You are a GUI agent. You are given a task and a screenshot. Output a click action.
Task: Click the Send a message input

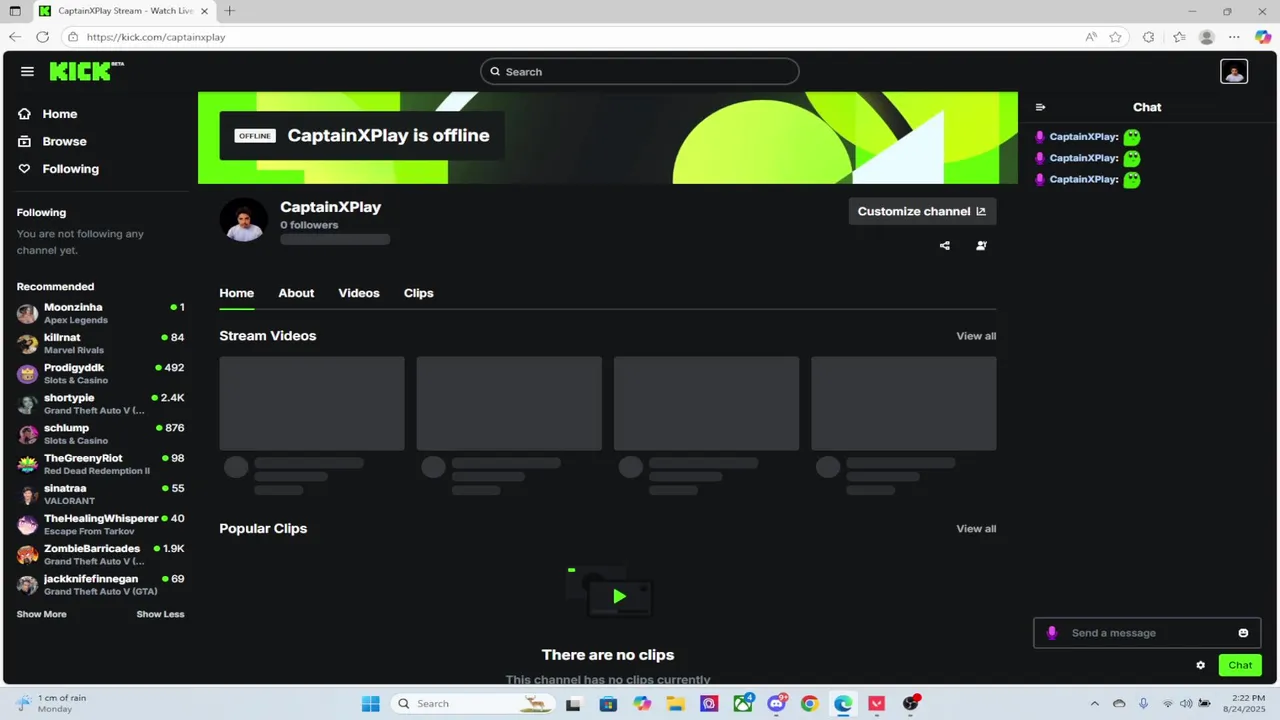[x=1147, y=633]
